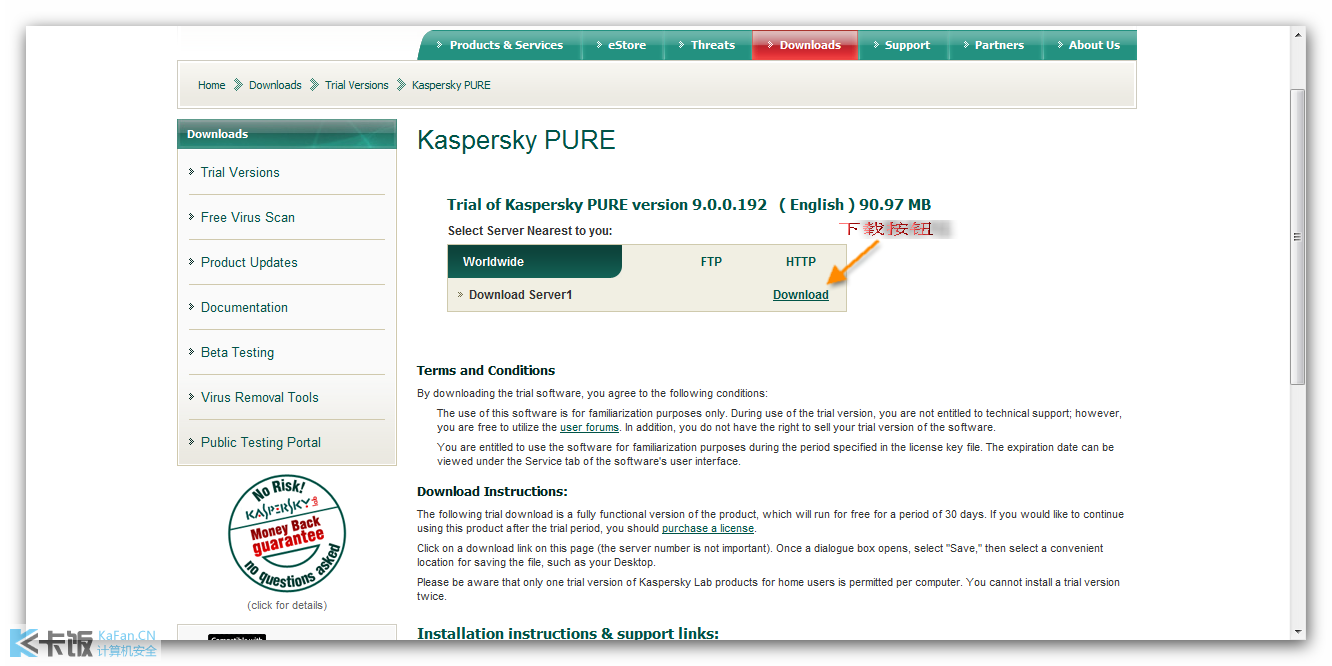Viewport: 1332px width, 666px height.
Task: Click Trial Versions in the breadcrumb
Action: (357, 85)
